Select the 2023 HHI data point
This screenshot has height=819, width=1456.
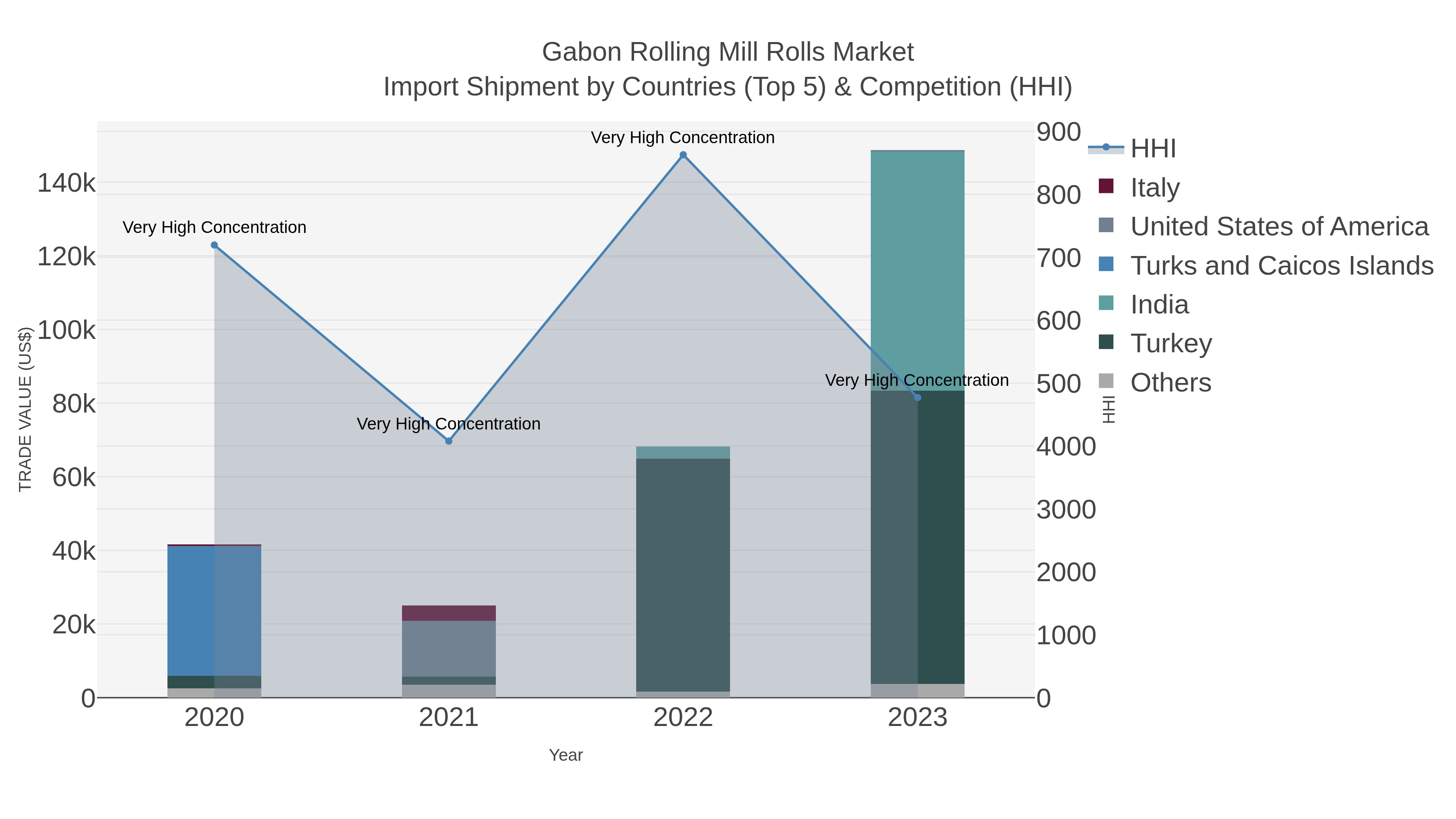(x=917, y=398)
